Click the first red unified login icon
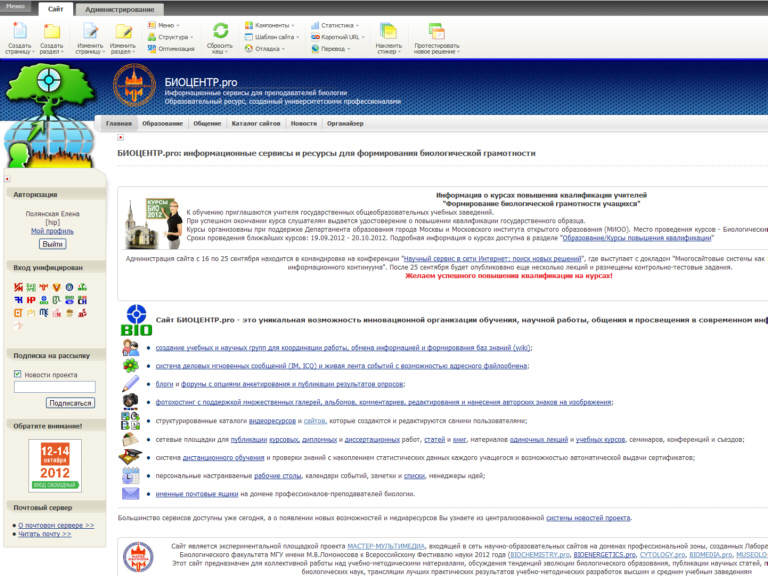Screen dimensions: 768x576 [x=18, y=287]
